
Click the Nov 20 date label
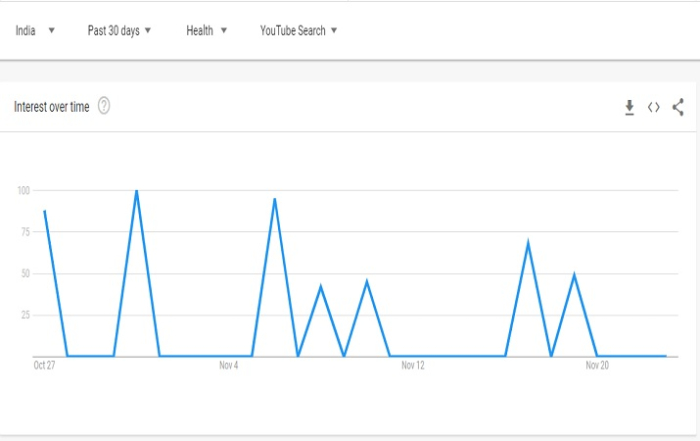coord(597,366)
